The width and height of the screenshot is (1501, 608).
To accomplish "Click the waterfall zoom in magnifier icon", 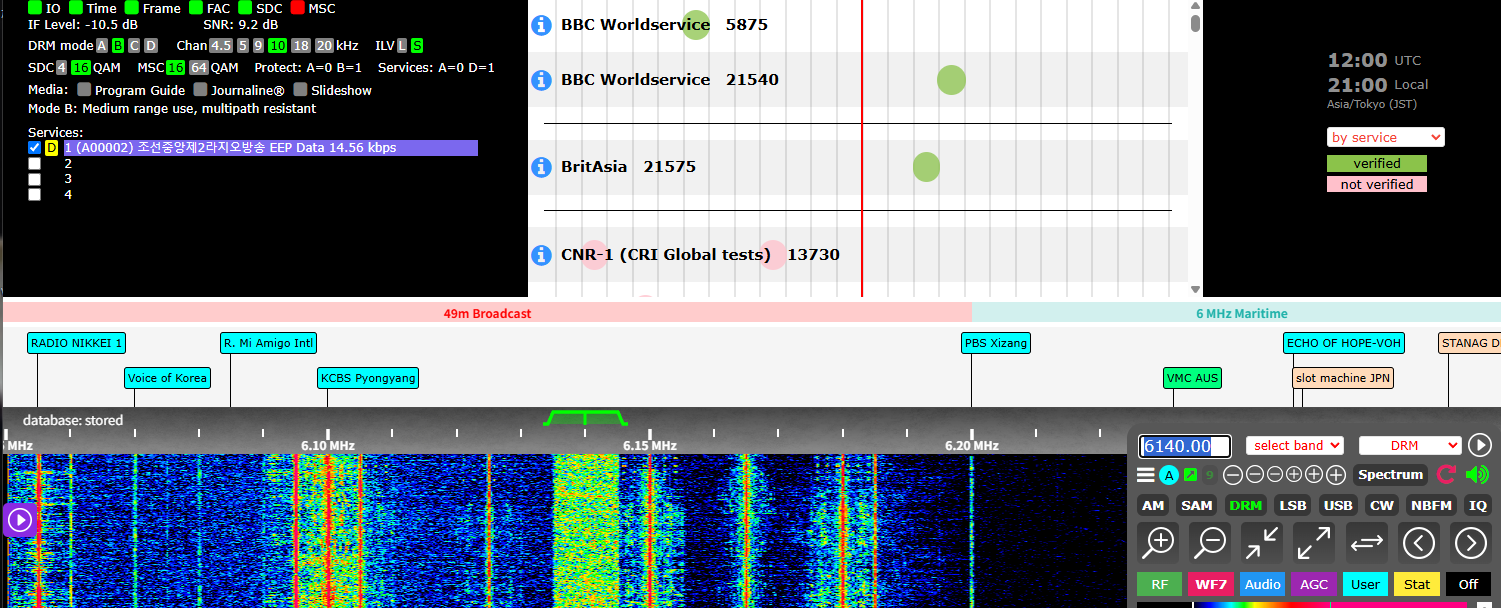I will tap(1159, 542).
